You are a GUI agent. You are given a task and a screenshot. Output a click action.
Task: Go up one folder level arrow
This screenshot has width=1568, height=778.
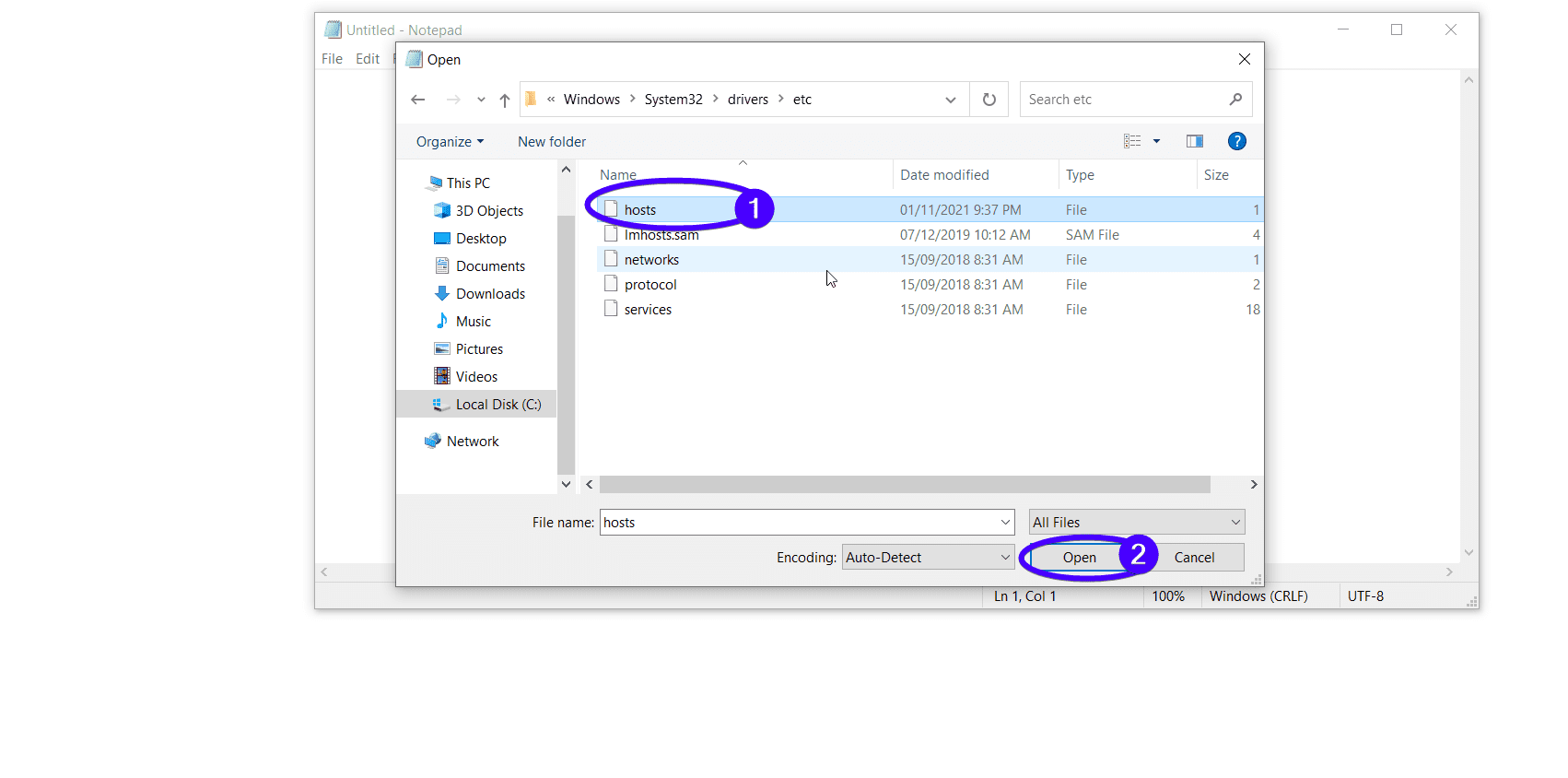pos(505,100)
